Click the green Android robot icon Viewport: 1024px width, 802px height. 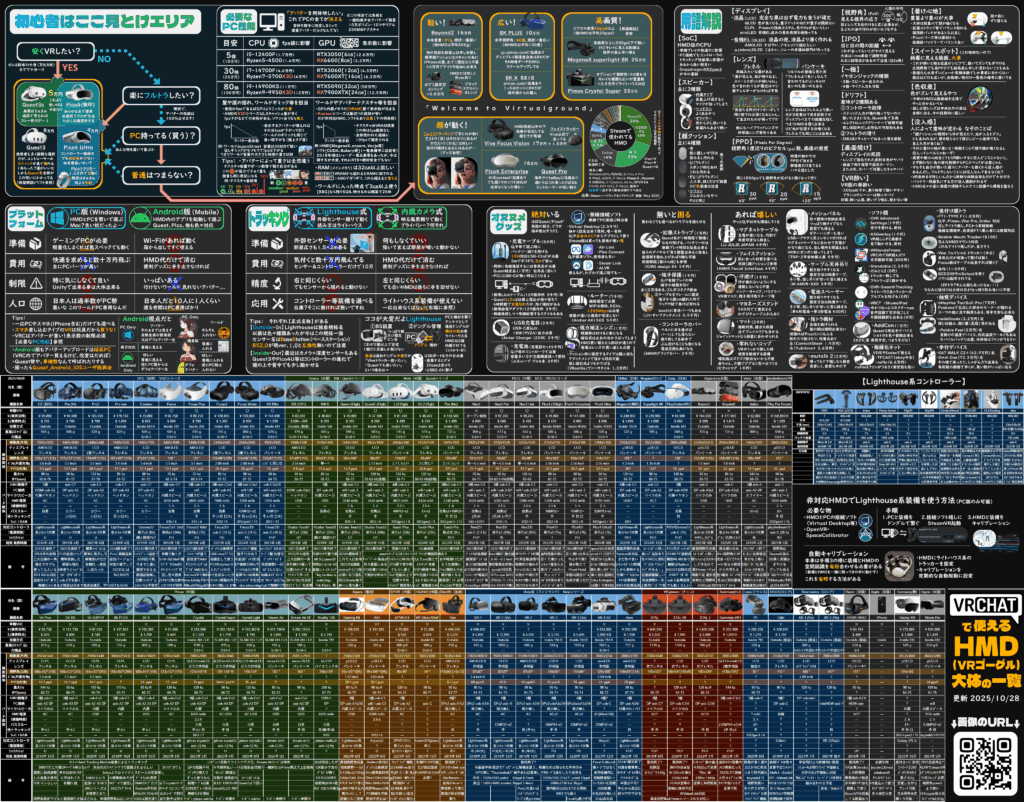click(141, 217)
